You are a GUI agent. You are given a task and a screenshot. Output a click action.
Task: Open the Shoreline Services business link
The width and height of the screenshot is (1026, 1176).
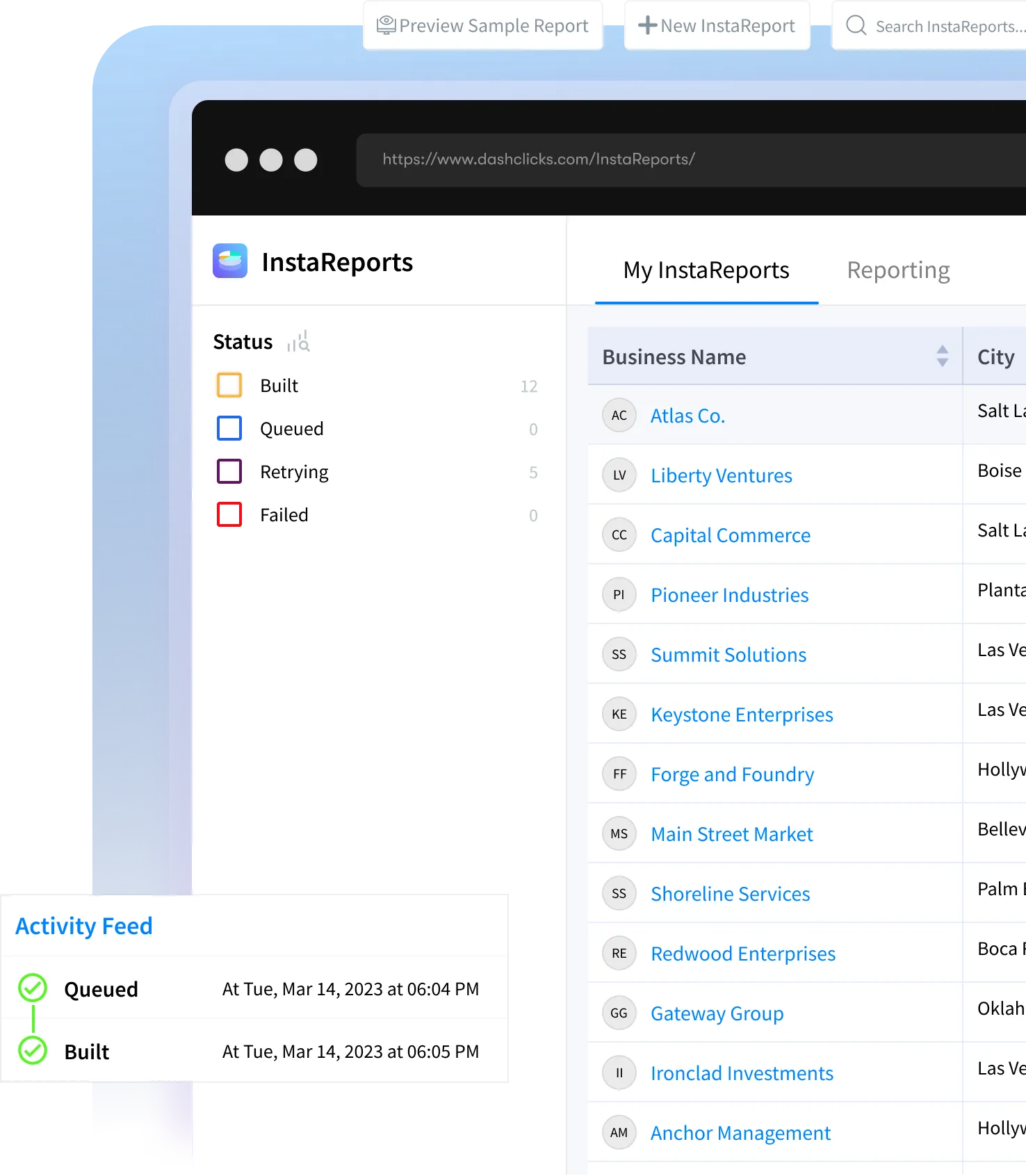point(731,894)
